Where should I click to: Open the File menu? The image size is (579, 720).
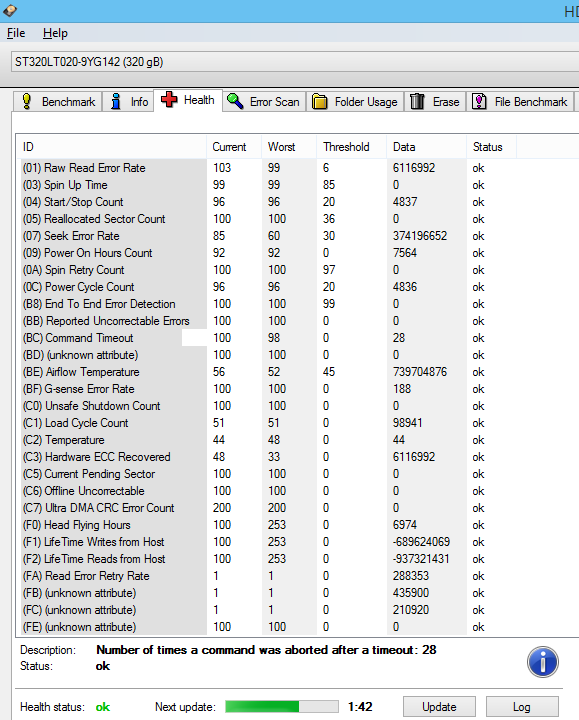click(16, 33)
